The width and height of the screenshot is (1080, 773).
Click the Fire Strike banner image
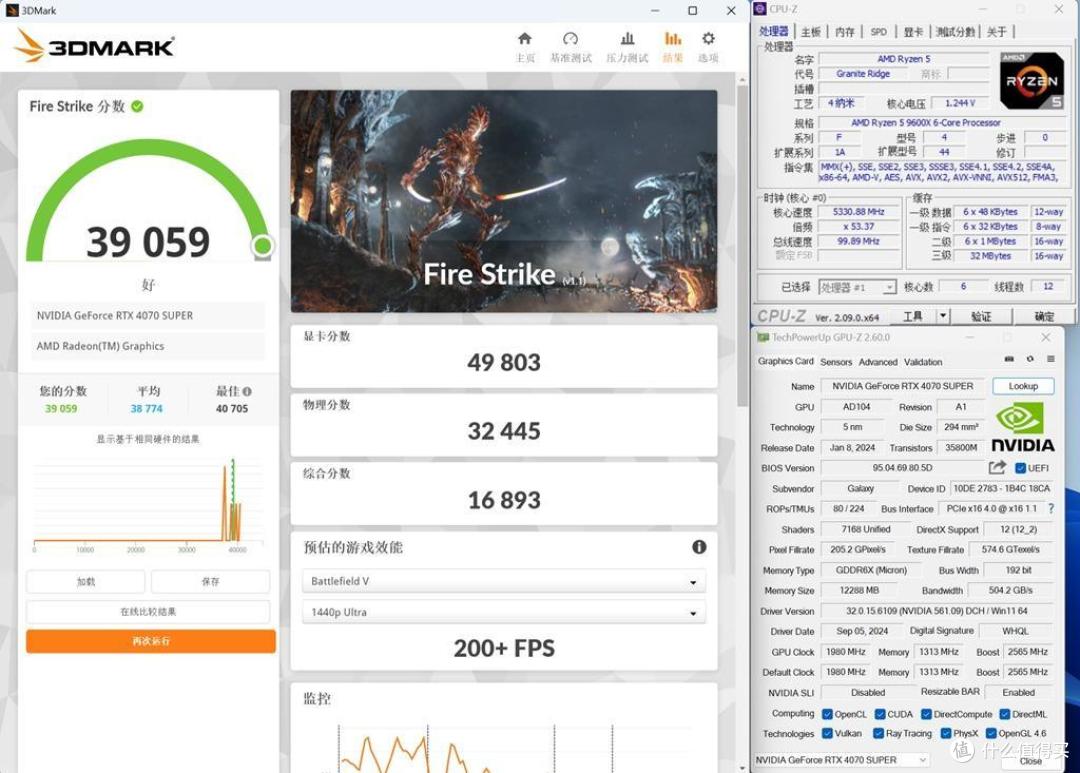[x=503, y=201]
